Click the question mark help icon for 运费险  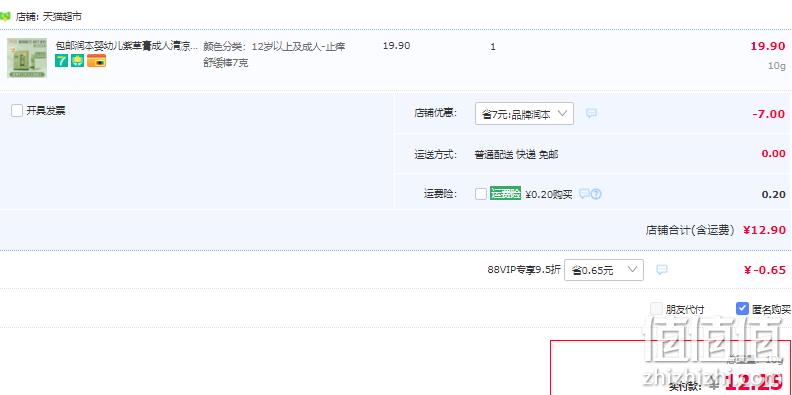click(596, 194)
